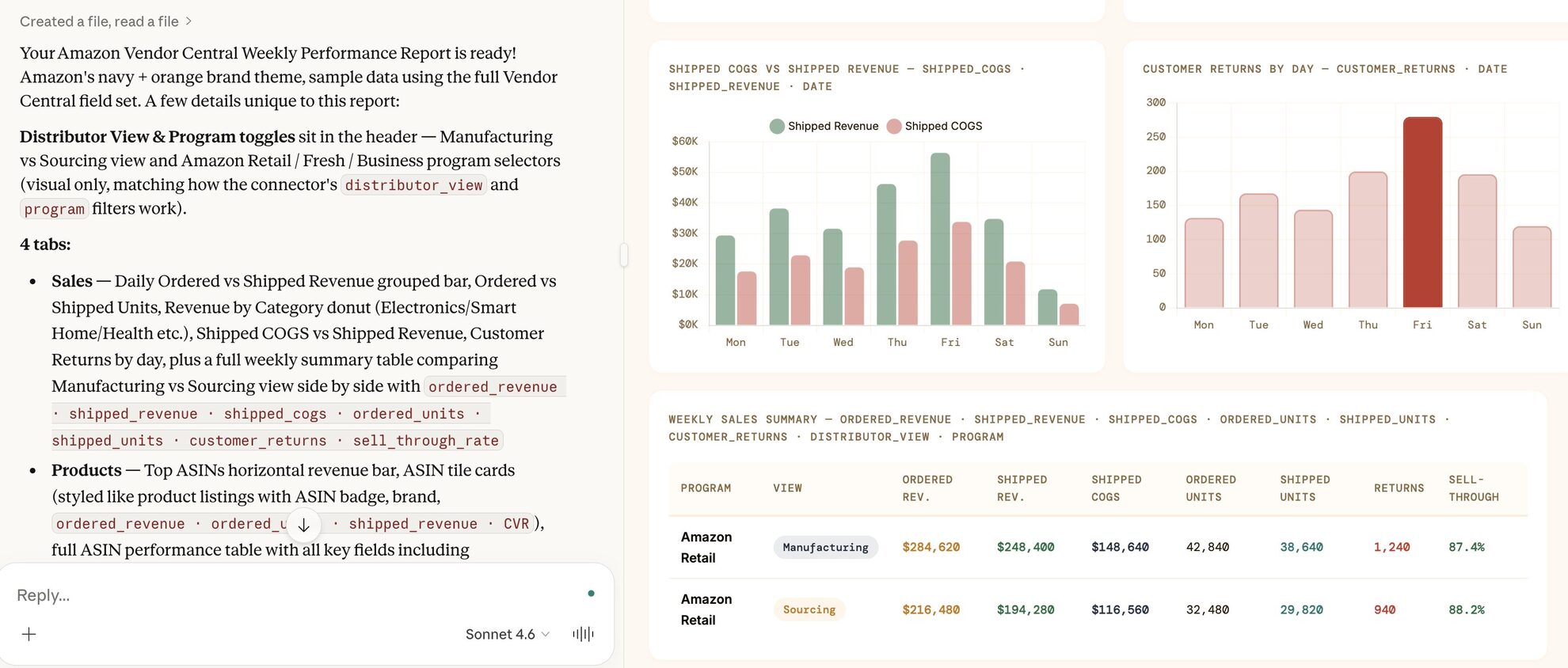Click the green Fri Shipped Revenue bar
Image resolution: width=1568 pixels, height=668 pixels.
click(940, 239)
